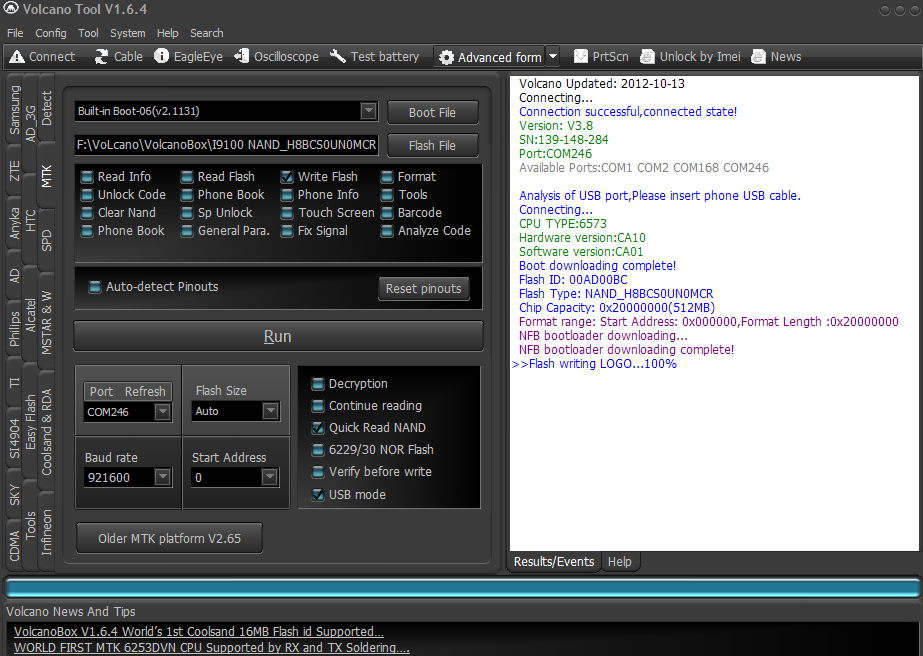The width and height of the screenshot is (923, 656).
Task: Click the Refresh port button
Action: pyautogui.click(x=145, y=392)
